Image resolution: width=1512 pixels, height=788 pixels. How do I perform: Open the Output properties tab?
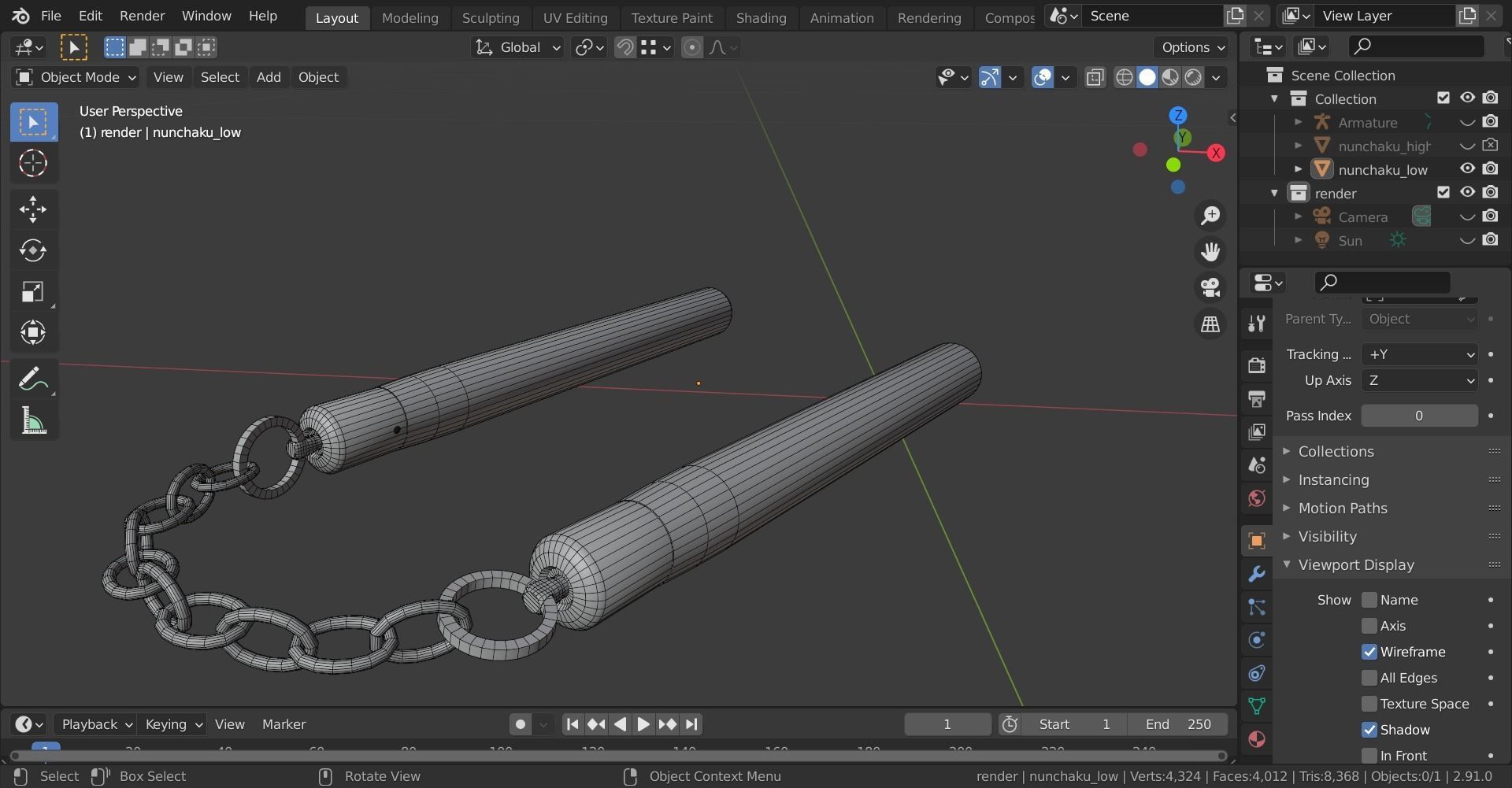coord(1257,398)
